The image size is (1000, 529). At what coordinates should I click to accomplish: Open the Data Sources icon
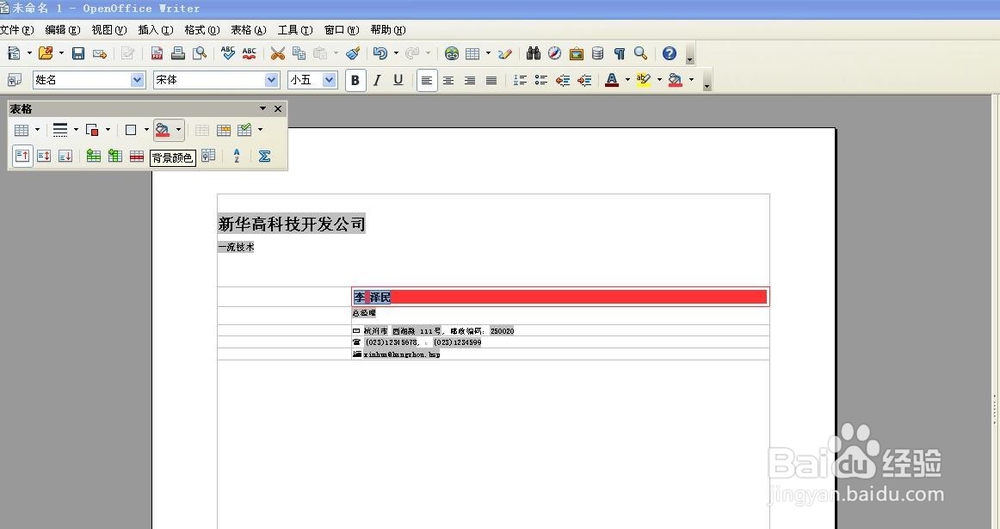pos(598,54)
